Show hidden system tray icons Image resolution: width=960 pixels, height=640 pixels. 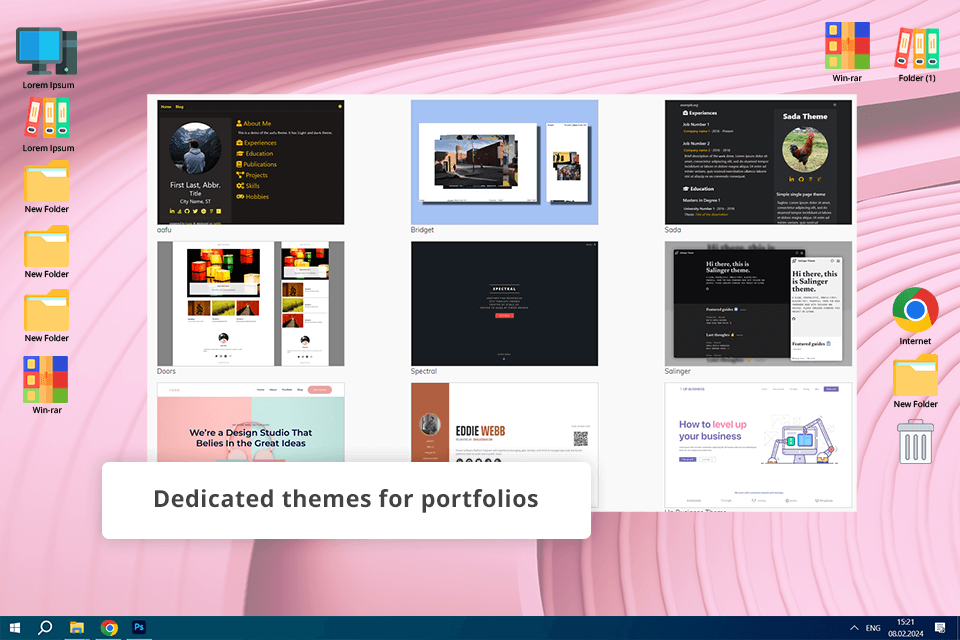click(853, 628)
